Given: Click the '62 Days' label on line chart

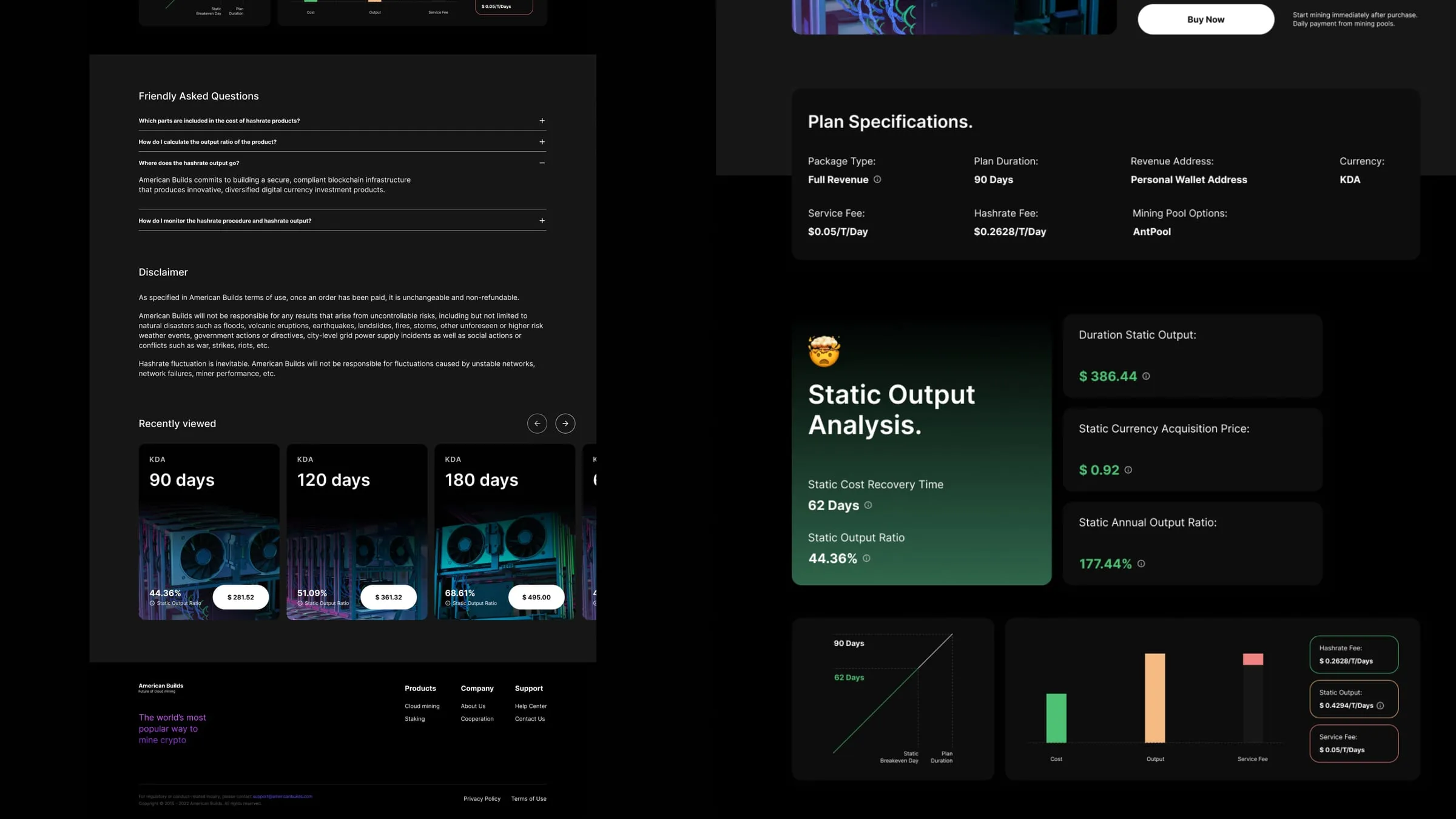Looking at the screenshot, I should pos(849,678).
